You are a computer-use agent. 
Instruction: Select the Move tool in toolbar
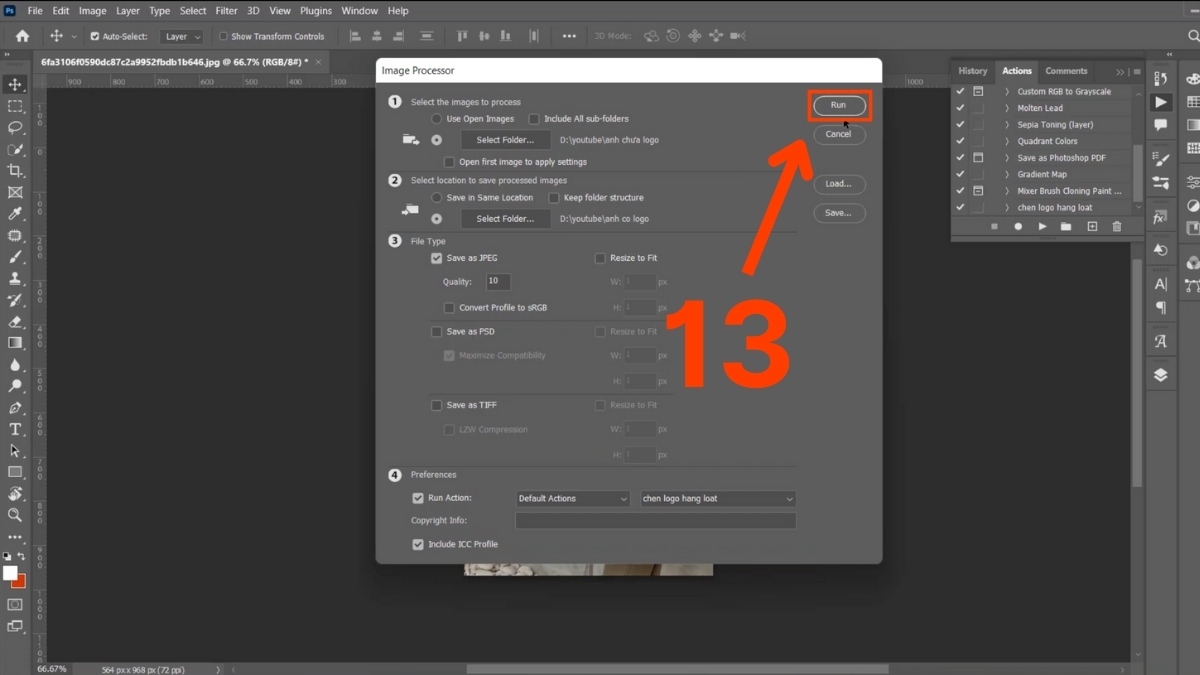coord(15,84)
